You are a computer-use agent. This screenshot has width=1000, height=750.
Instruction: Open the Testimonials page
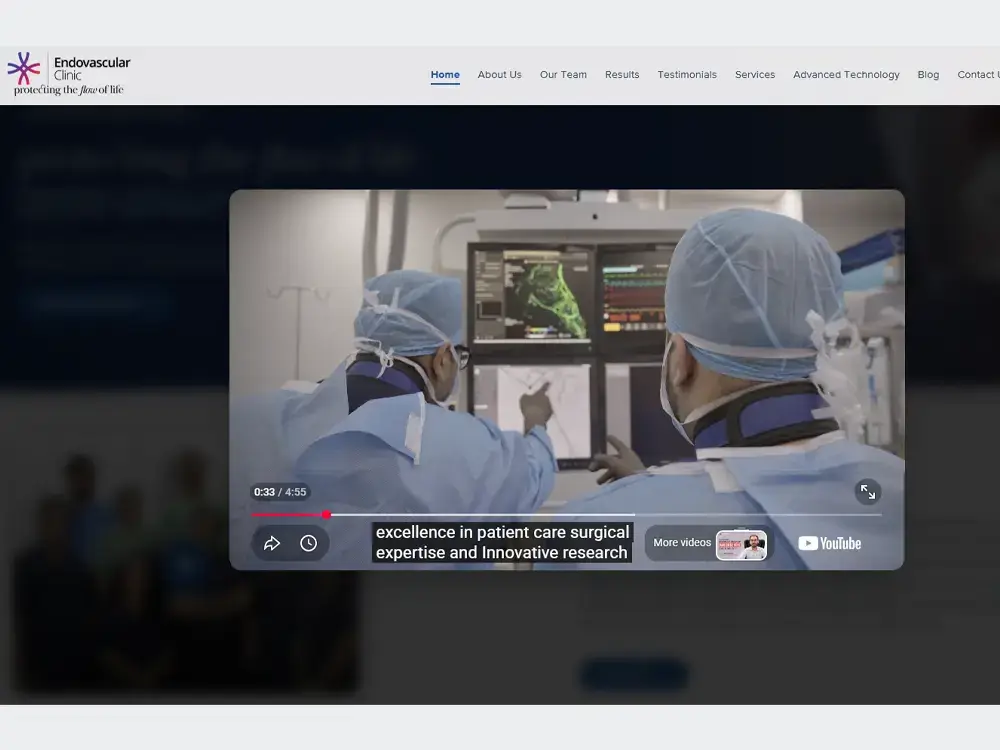click(687, 75)
